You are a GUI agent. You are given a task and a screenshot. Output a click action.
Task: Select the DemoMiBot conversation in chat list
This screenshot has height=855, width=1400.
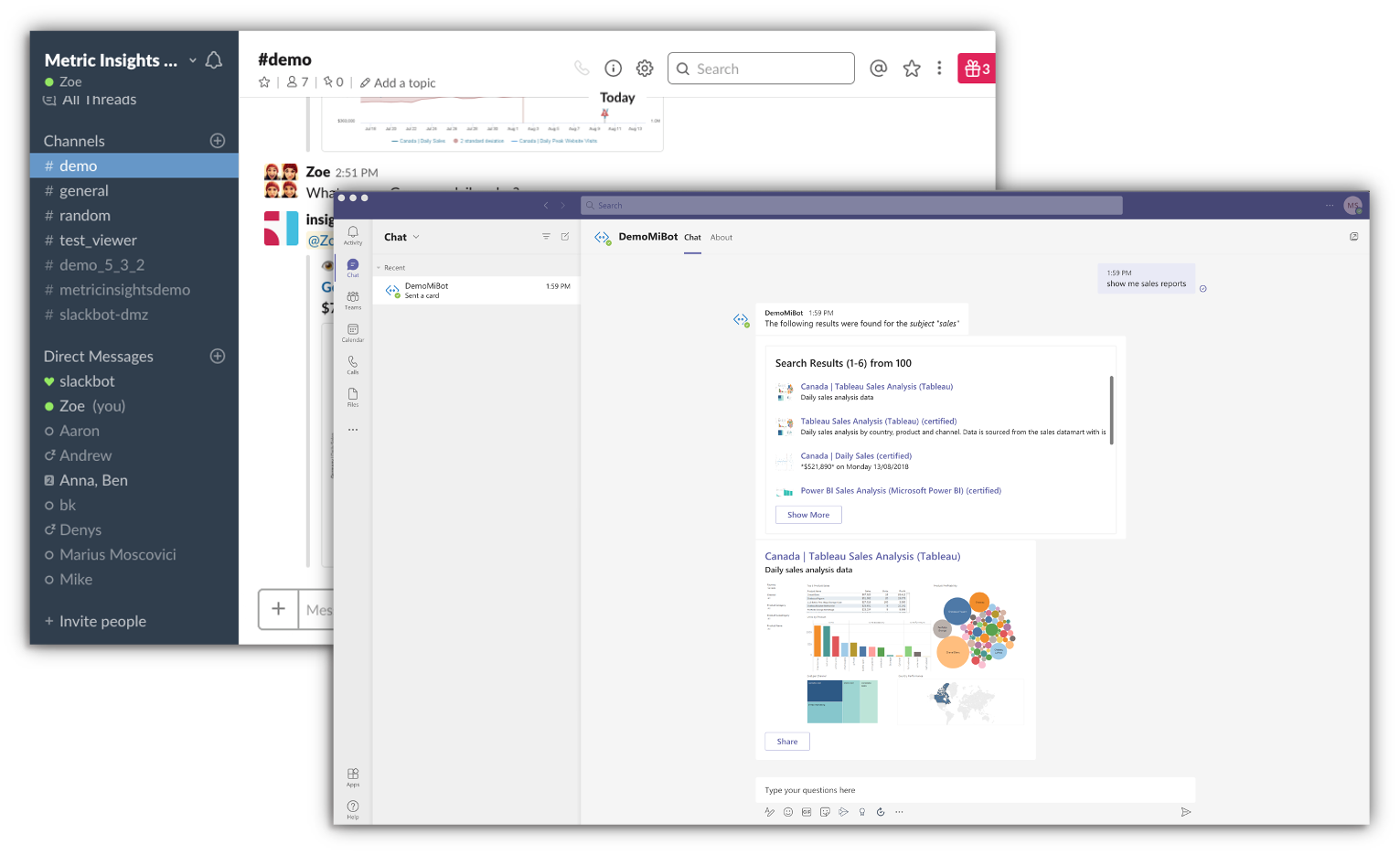pyautogui.click(x=476, y=290)
